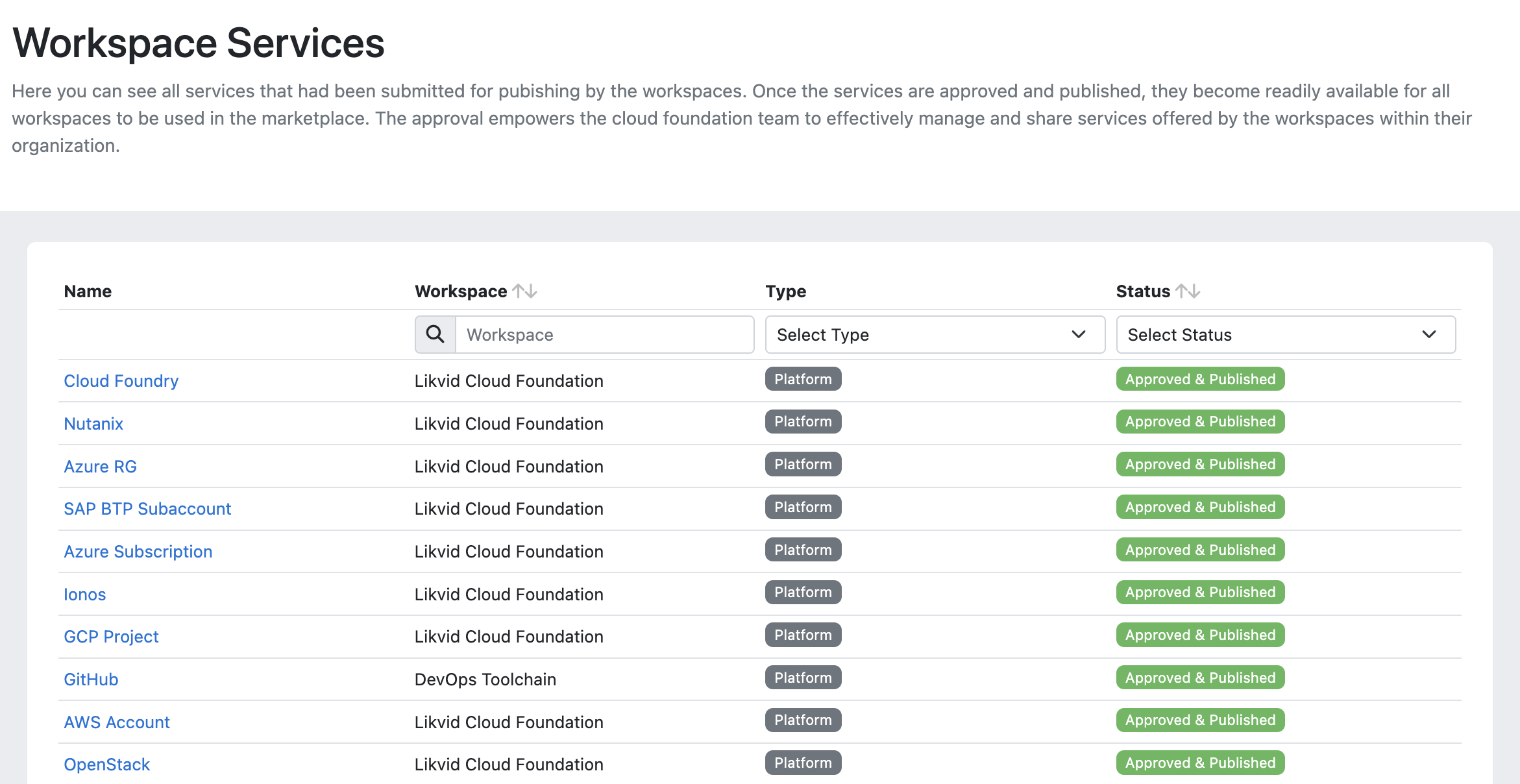Click the Platform badge in GitHub row
1520x784 pixels.
point(803,678)
